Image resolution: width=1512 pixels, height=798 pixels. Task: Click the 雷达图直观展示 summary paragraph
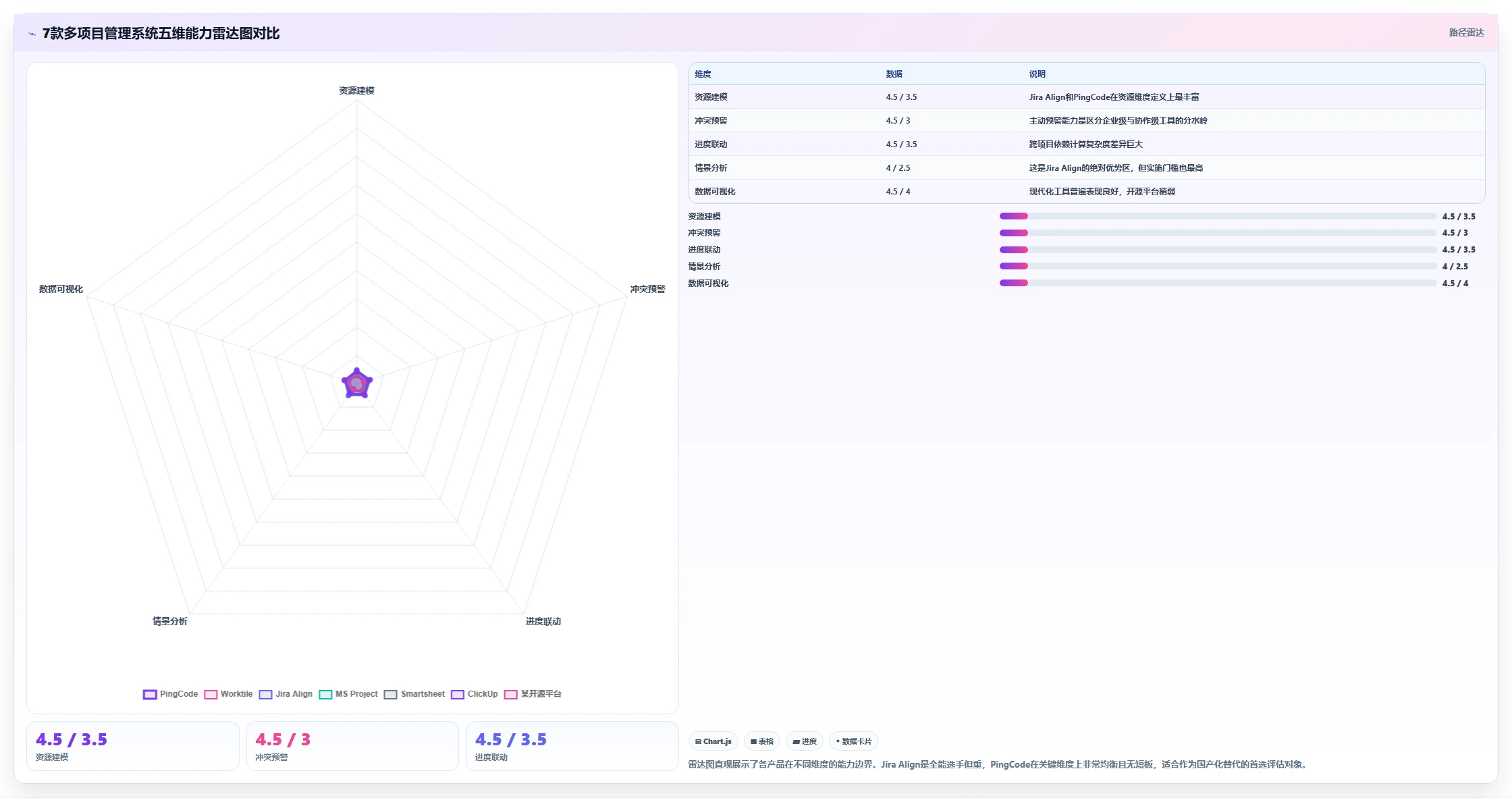(999, 765)
